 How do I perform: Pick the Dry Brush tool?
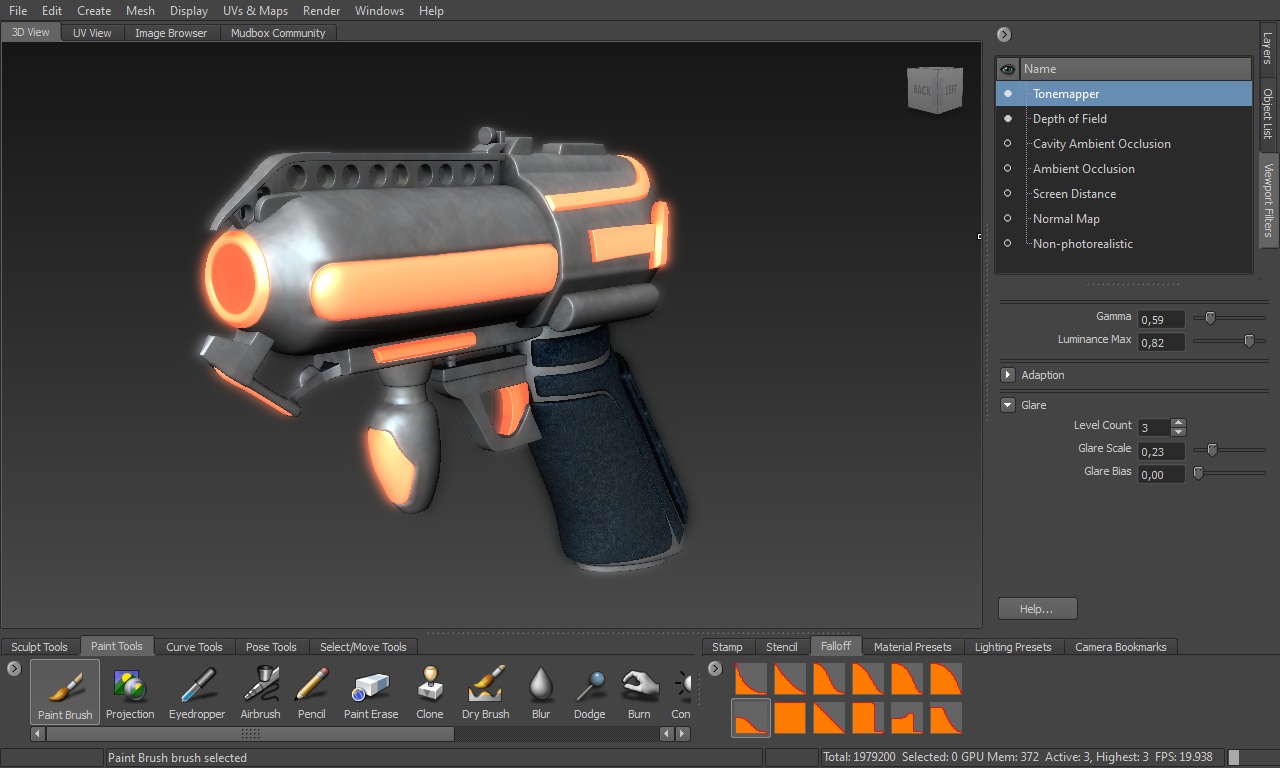[485, 692]
